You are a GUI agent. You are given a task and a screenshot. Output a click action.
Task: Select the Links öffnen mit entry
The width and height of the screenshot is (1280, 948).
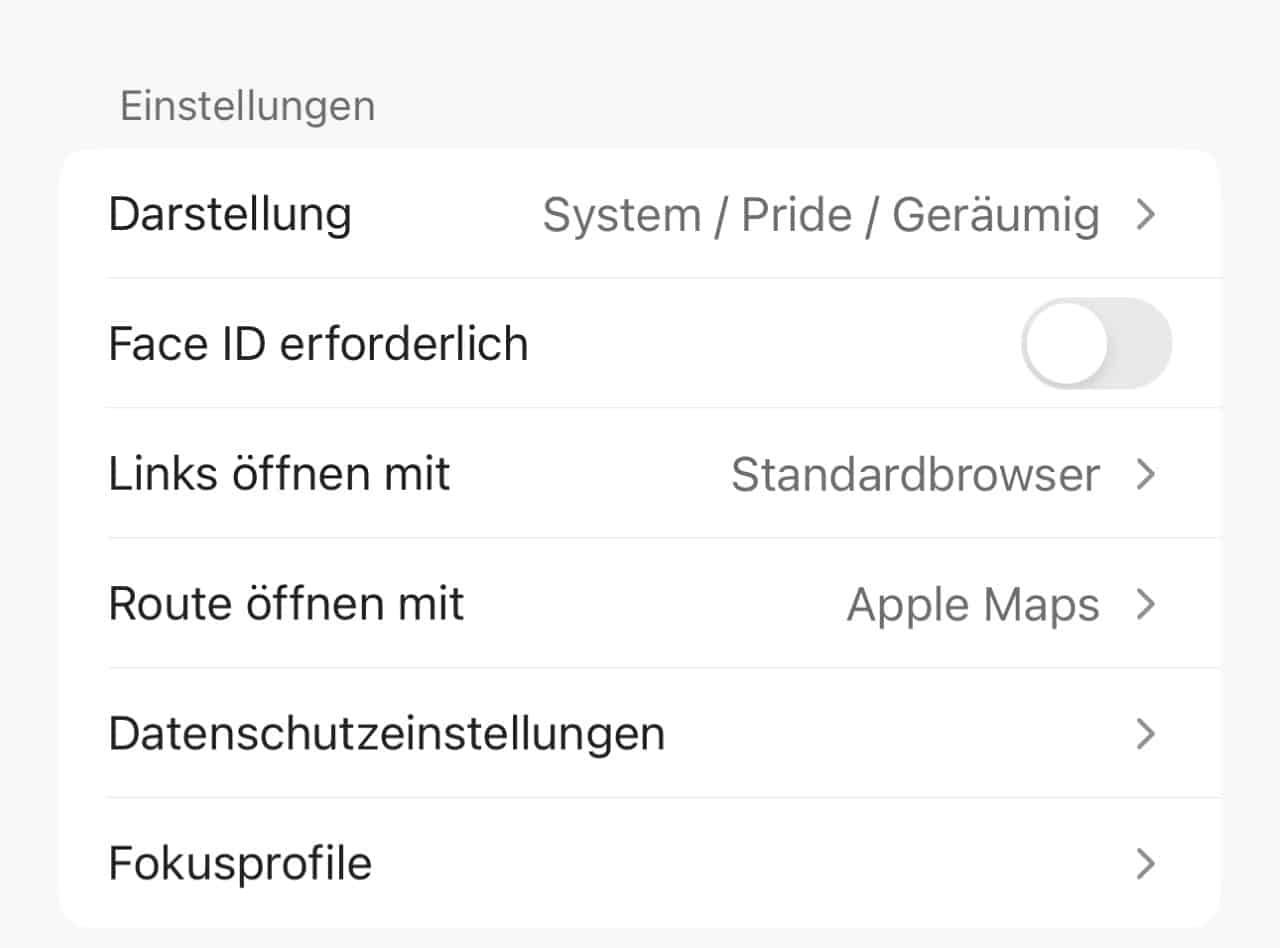click(279, 474)
